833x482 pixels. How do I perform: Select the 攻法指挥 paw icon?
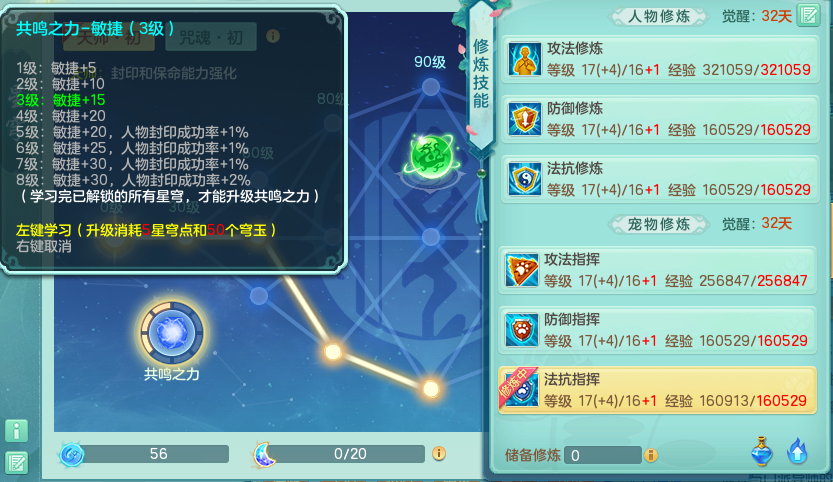(x=521, y=270)
